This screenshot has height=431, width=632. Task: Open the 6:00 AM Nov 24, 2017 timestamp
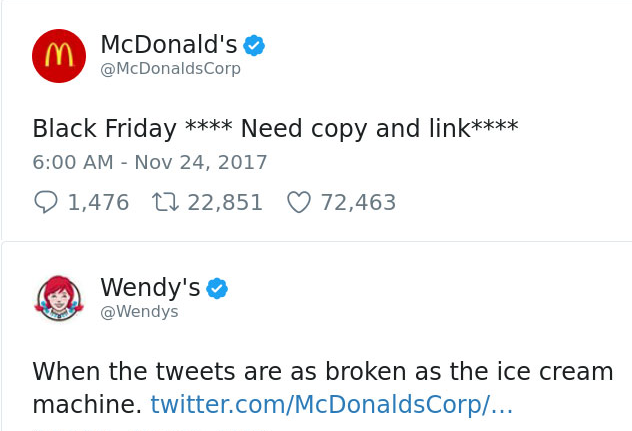pos(150,162)
